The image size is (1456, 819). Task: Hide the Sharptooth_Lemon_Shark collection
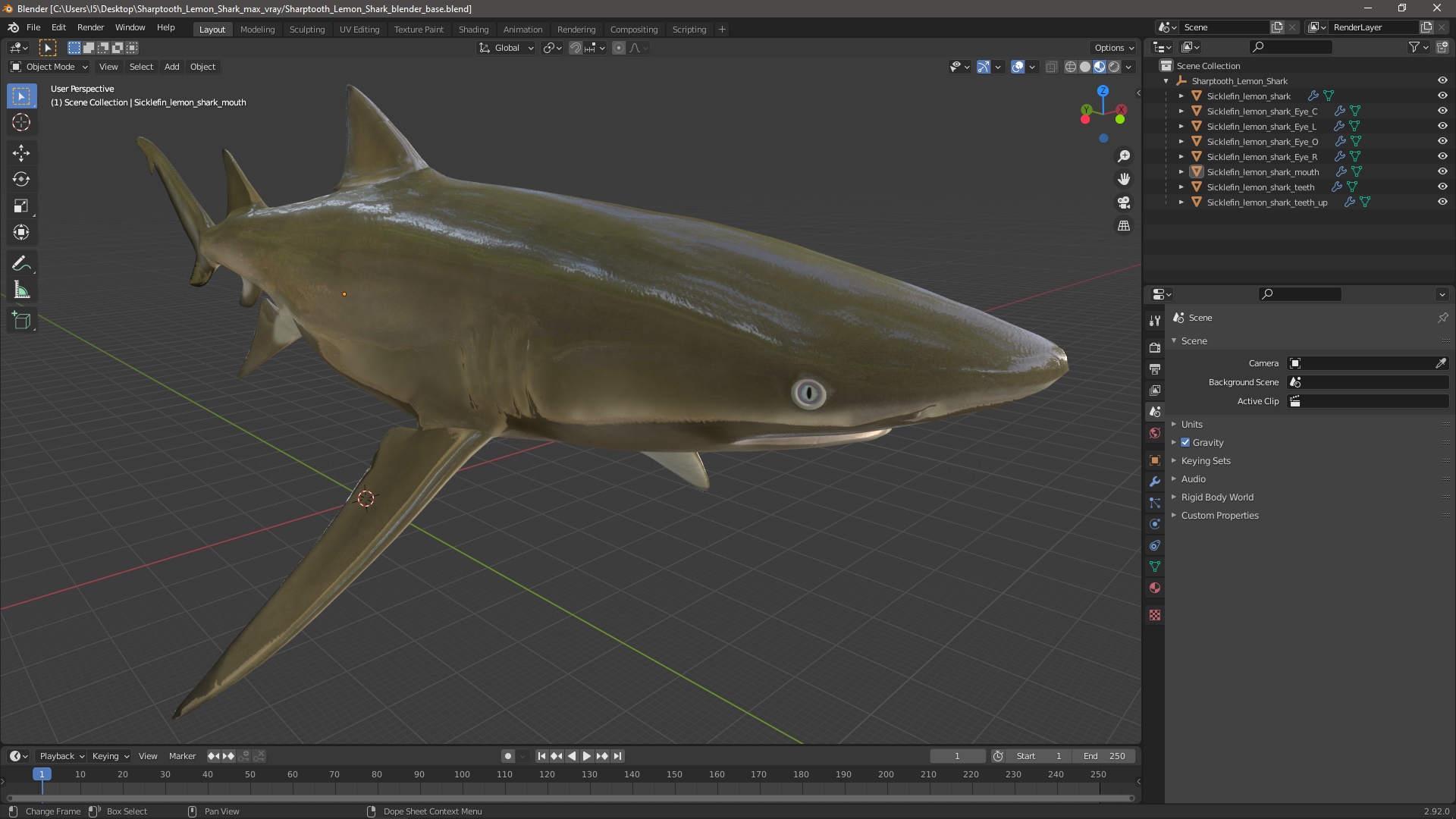click(1442, 81)
